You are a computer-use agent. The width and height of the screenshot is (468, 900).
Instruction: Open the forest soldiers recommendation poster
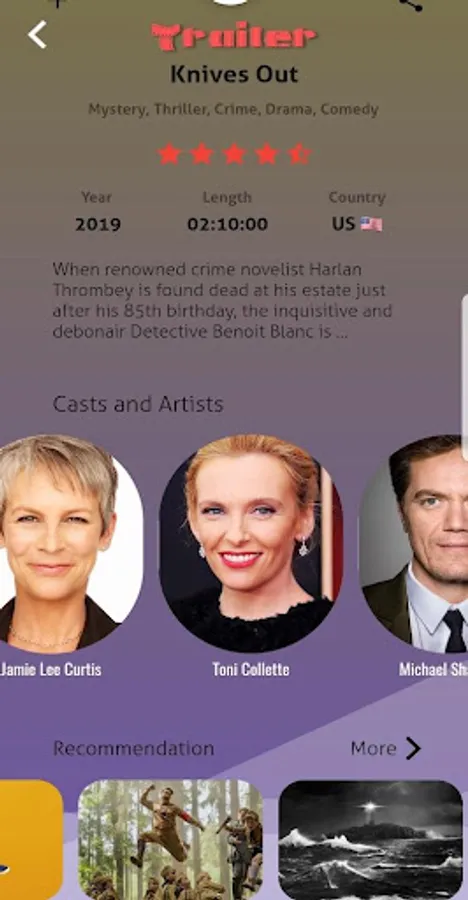click(x=171, y=839)
